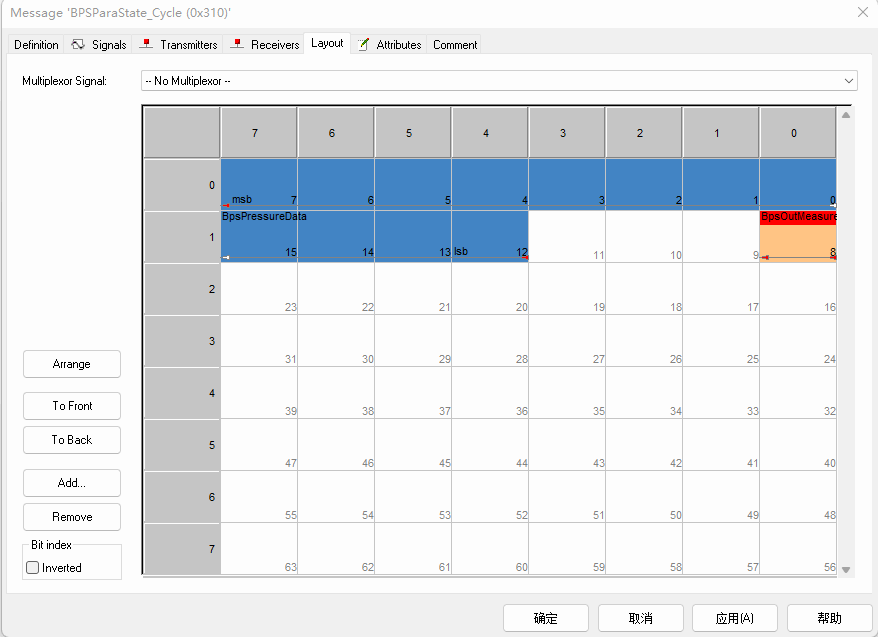Click the Attributes tab pencil icon
The image size is (878, 637).
(363, 44)
